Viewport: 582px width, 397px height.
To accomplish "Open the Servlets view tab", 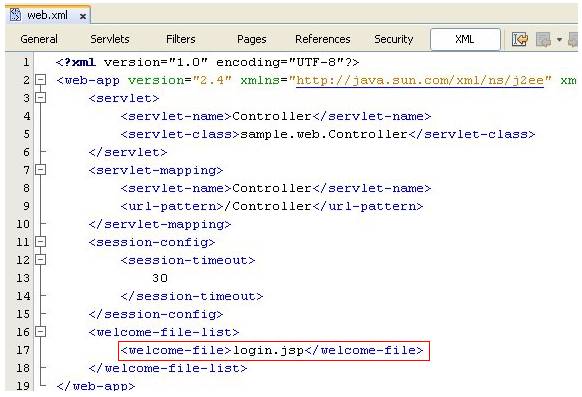I will pos(110,39).
